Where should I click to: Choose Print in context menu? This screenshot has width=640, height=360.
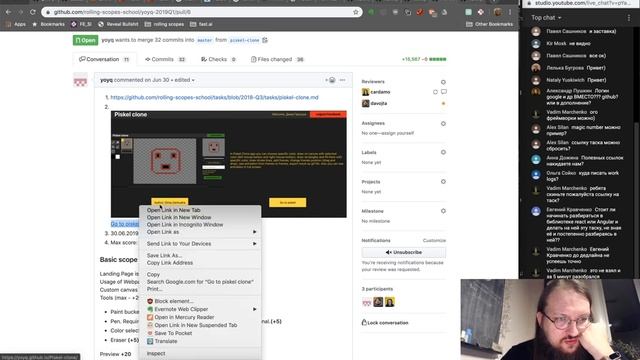point(200,289)
